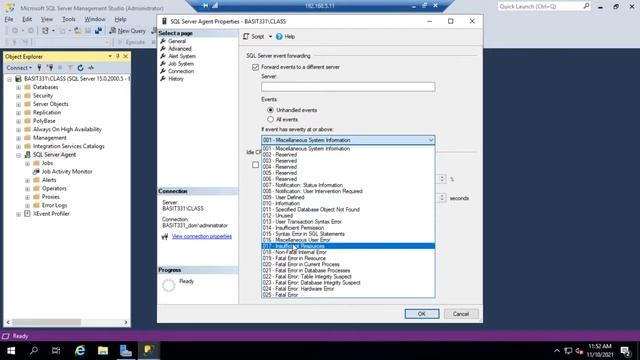Choose 010 - Information severity option

(x=348, y=203)
